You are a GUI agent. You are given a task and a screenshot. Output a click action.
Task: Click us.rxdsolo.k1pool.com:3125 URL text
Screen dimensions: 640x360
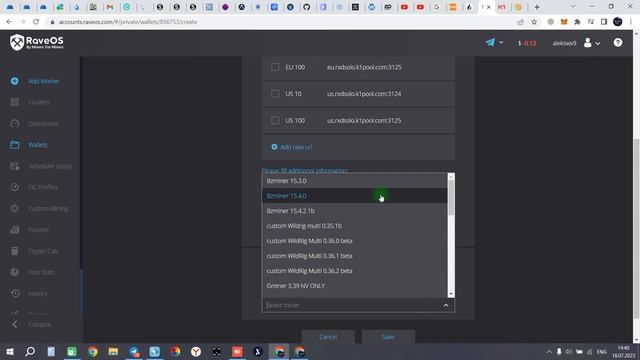(x=364, y=121)
